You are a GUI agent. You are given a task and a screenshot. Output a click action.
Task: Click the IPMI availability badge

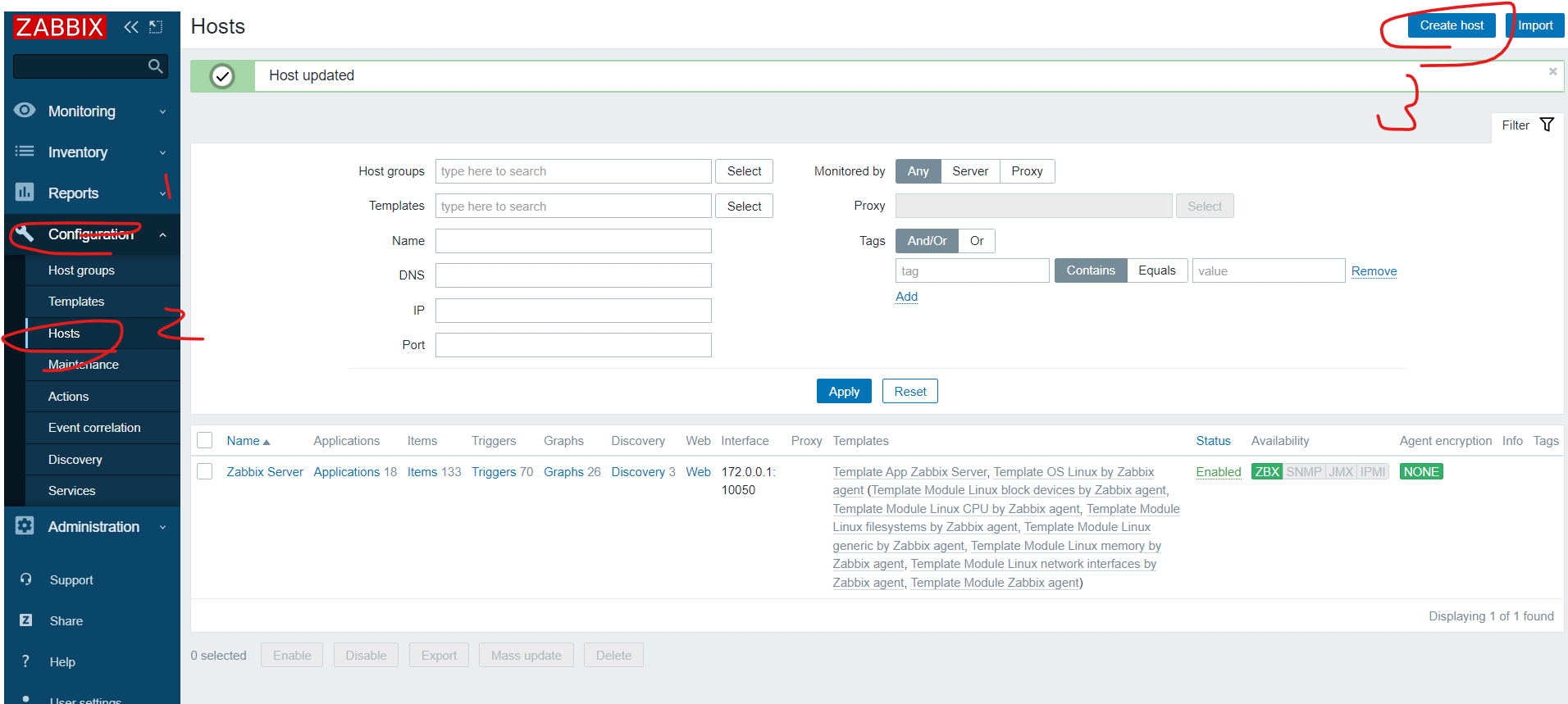point(1373,472)
